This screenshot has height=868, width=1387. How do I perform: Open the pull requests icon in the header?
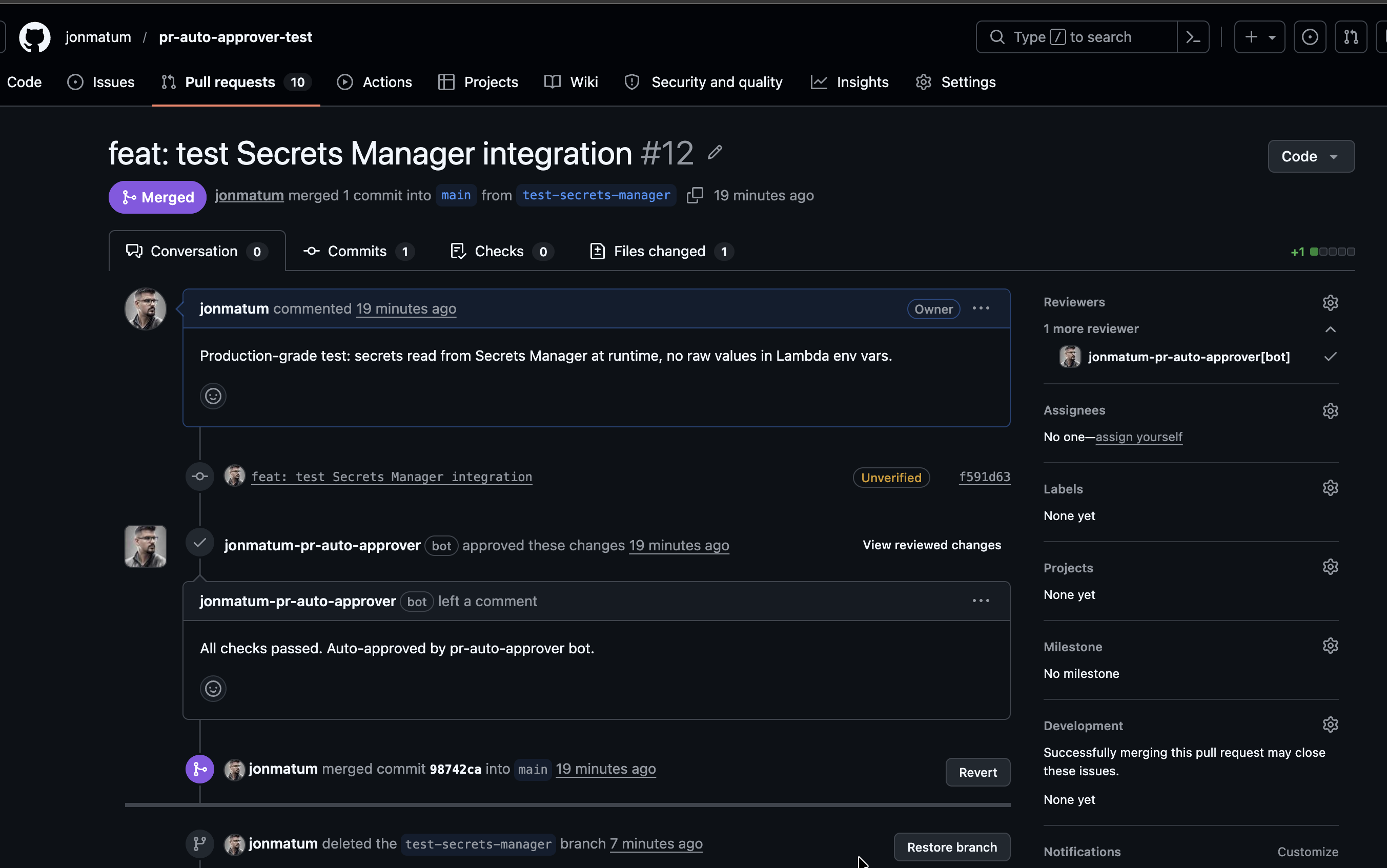pos(1351,37)
